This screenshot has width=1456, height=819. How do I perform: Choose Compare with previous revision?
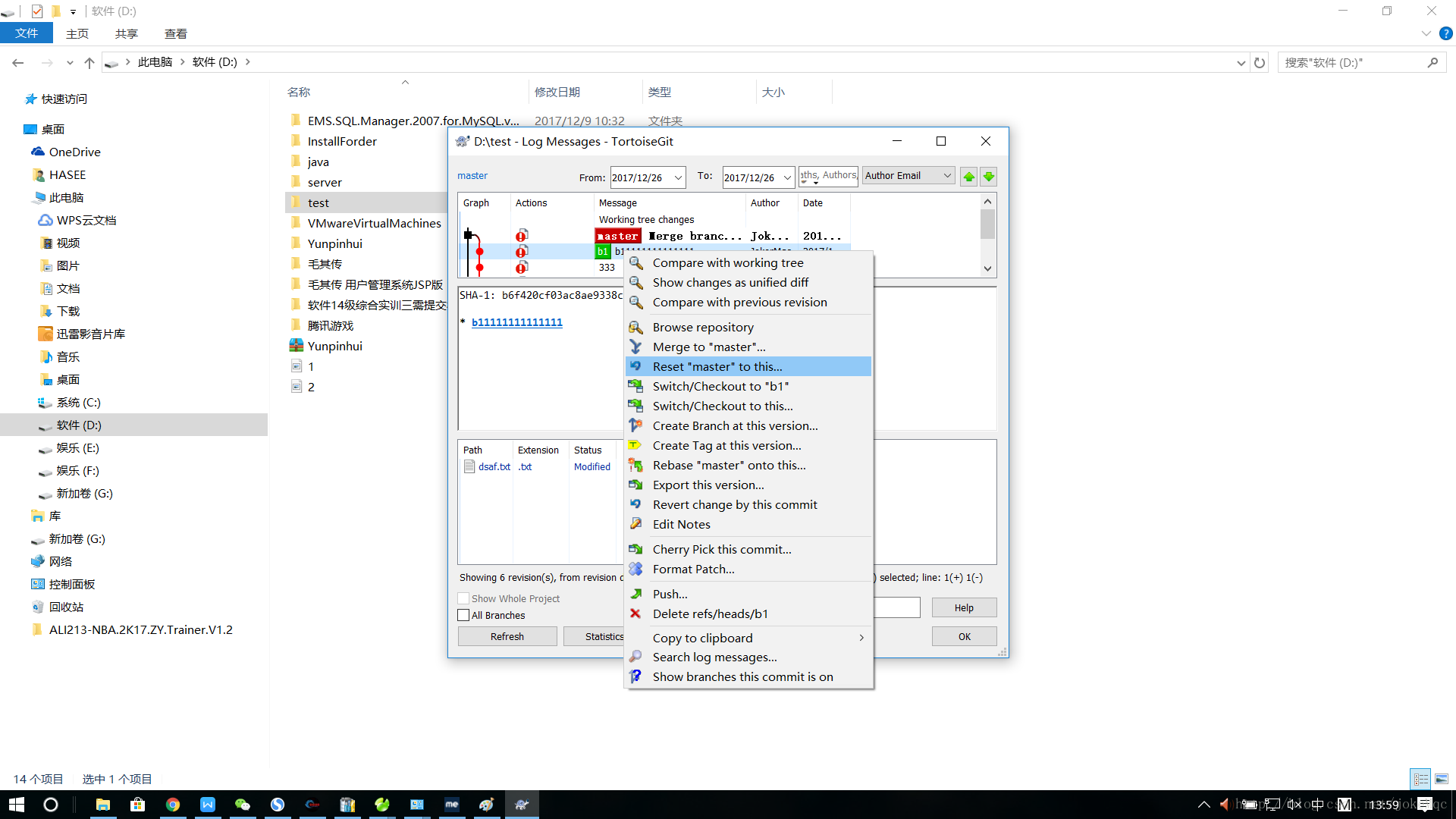pos(748,302)
